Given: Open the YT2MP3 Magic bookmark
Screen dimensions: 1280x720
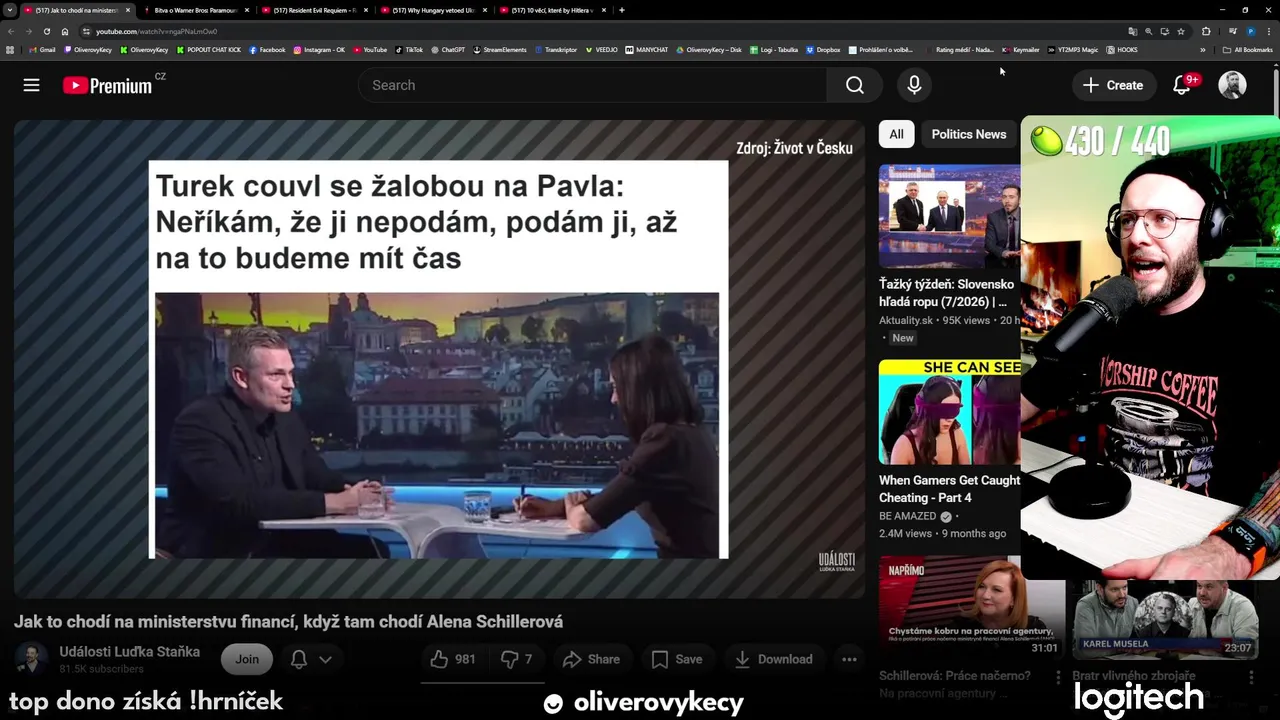Looking at the screenshot, I should 1072,49.
